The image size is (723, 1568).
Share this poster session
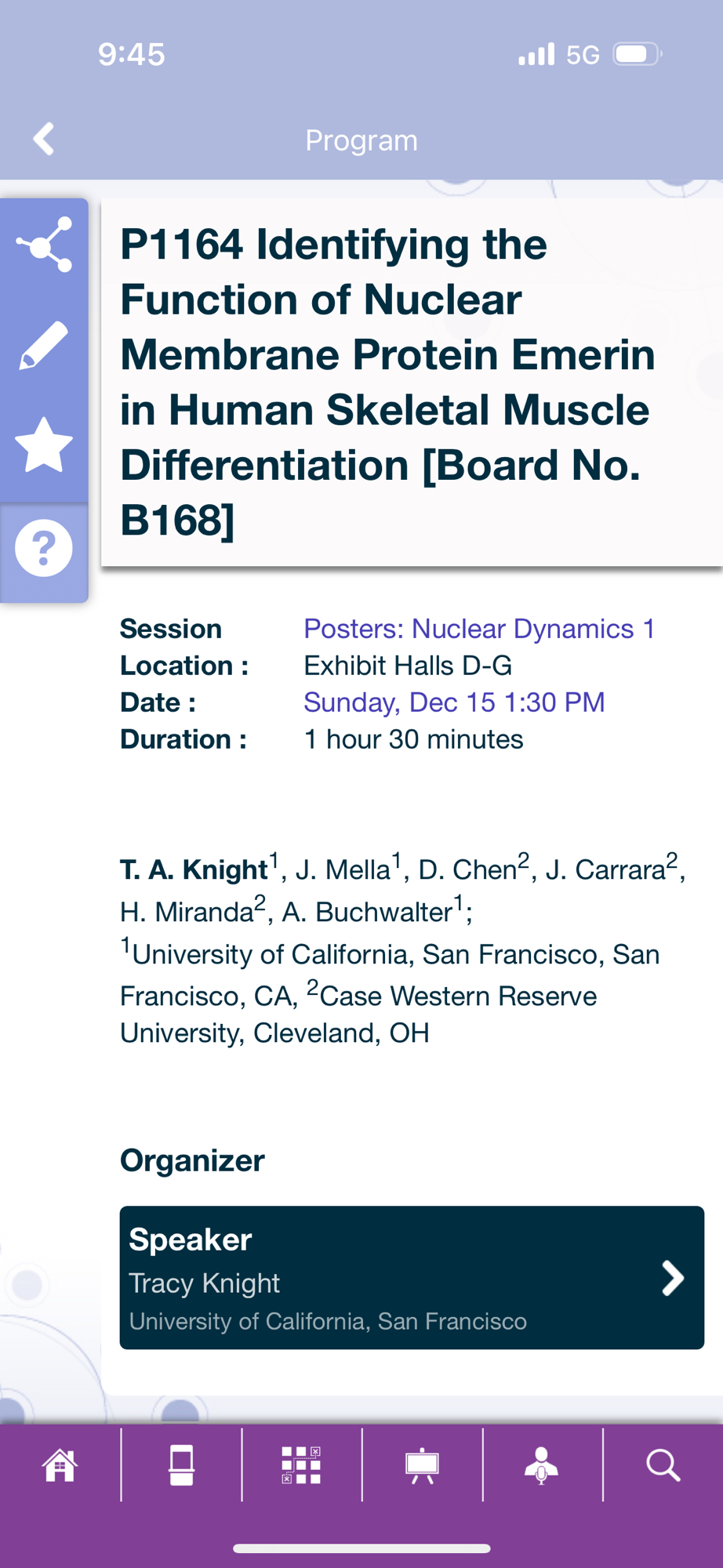click(x=45, y=245)
